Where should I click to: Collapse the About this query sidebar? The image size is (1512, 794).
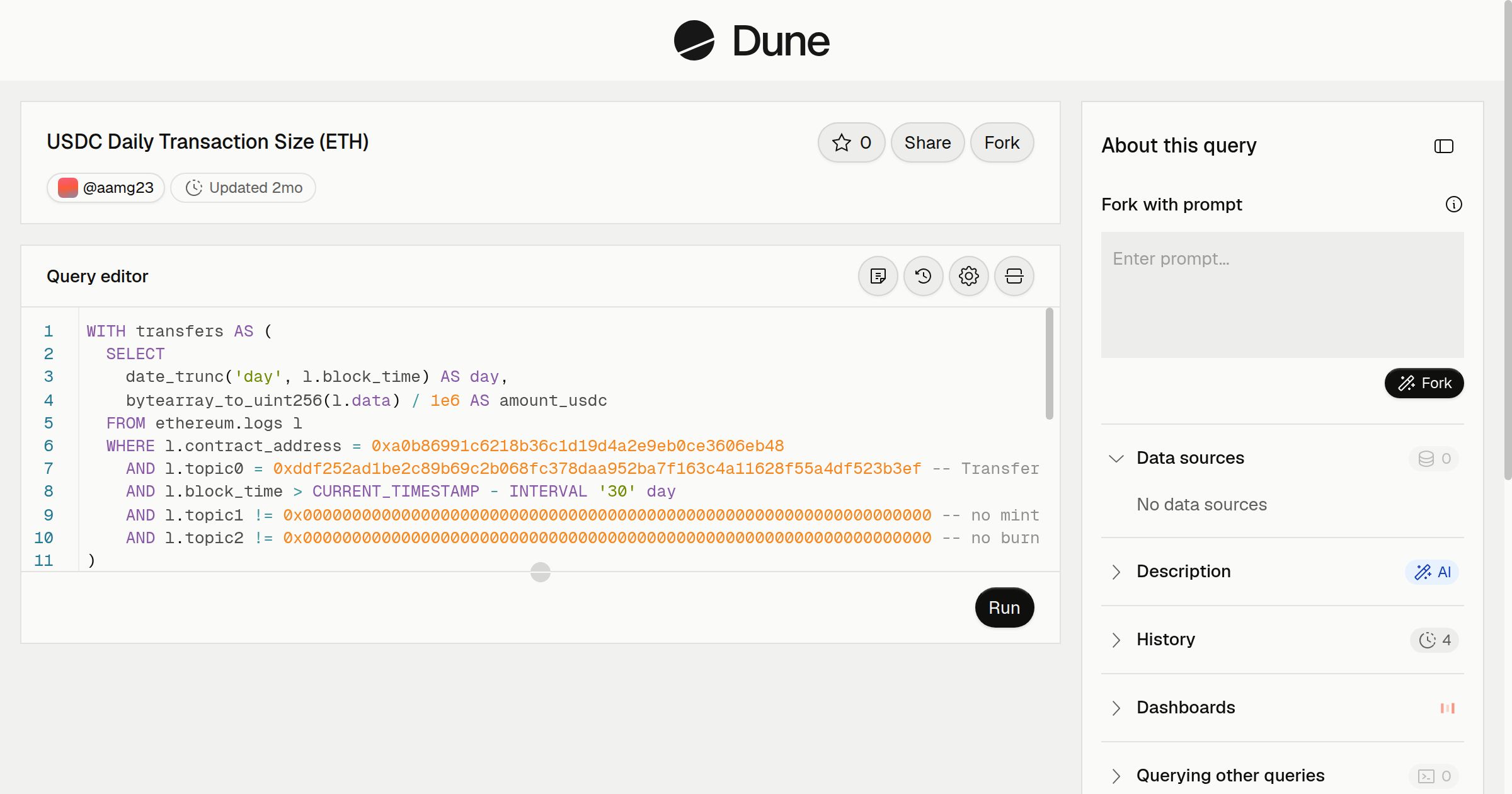click(x=1443, y=146)
